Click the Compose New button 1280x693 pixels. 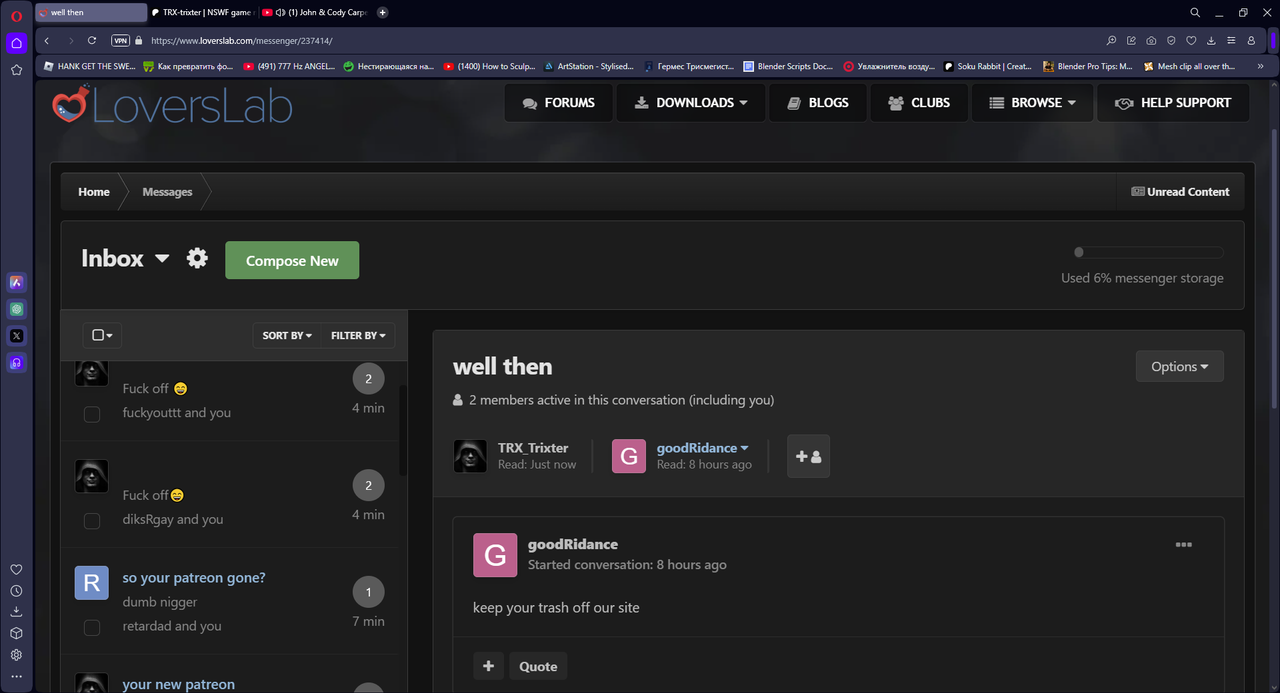point(292,260)
